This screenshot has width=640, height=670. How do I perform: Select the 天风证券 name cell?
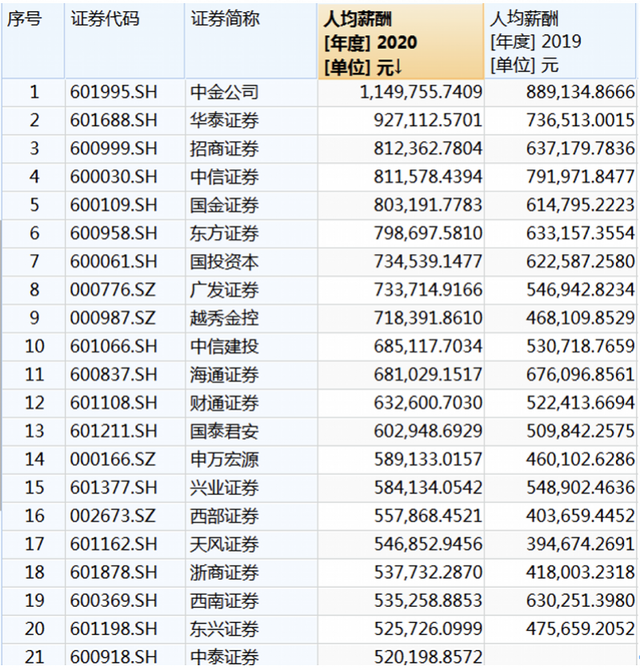pos(251,544)
